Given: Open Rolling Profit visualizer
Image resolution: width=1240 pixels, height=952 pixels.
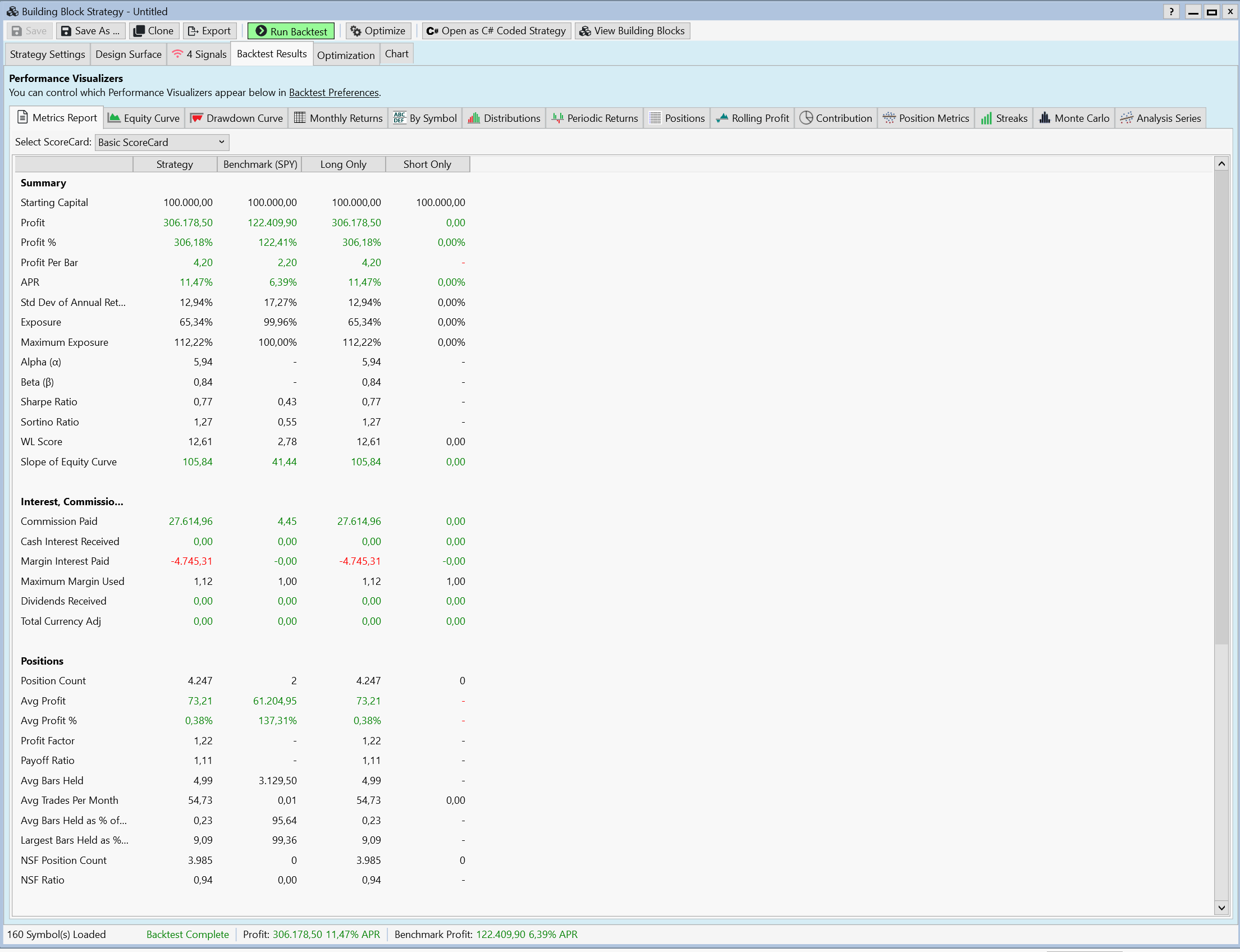Looking at the screenshot, I should tap(752, 118).
